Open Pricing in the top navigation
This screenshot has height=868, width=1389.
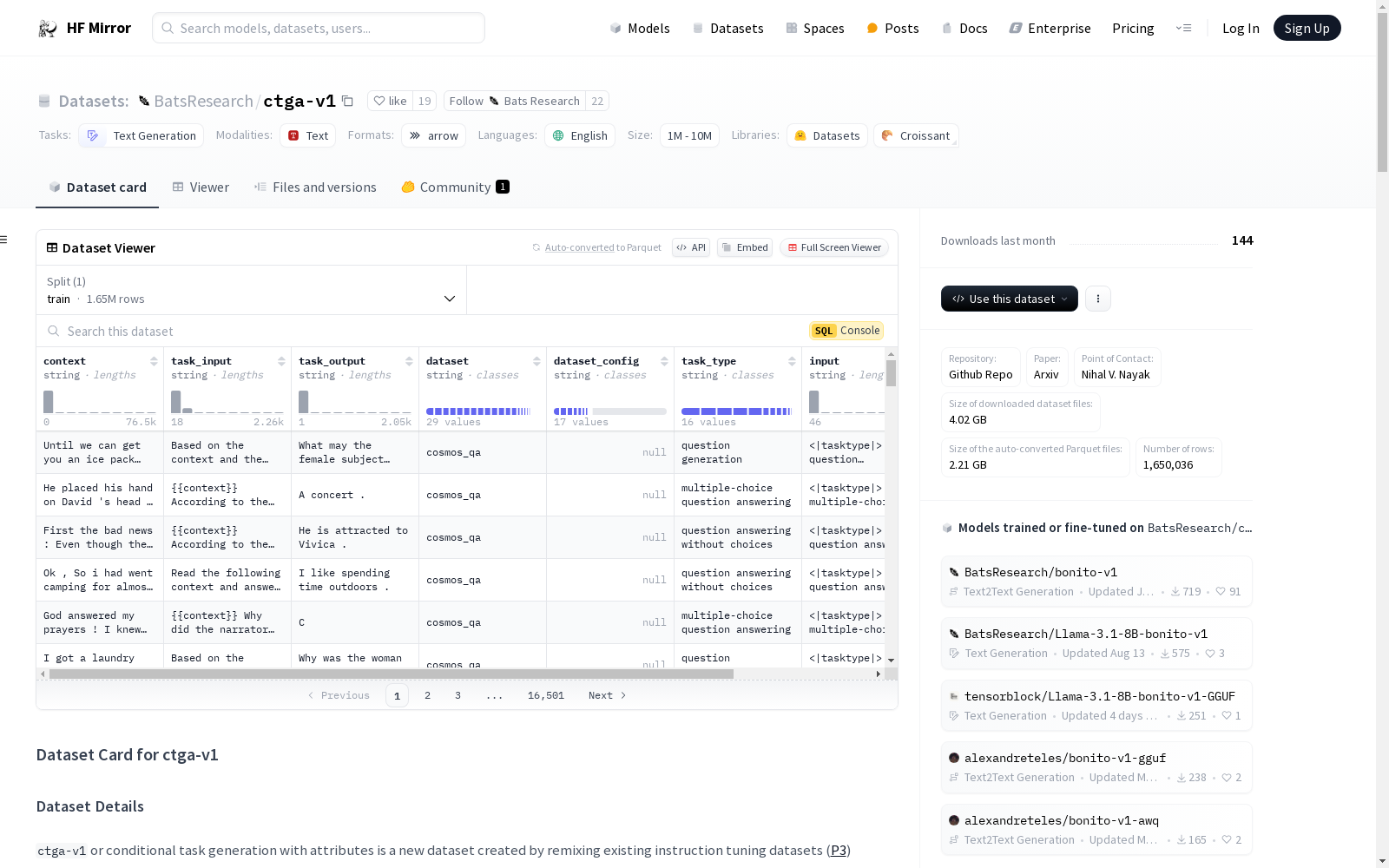click(1133, 28)
